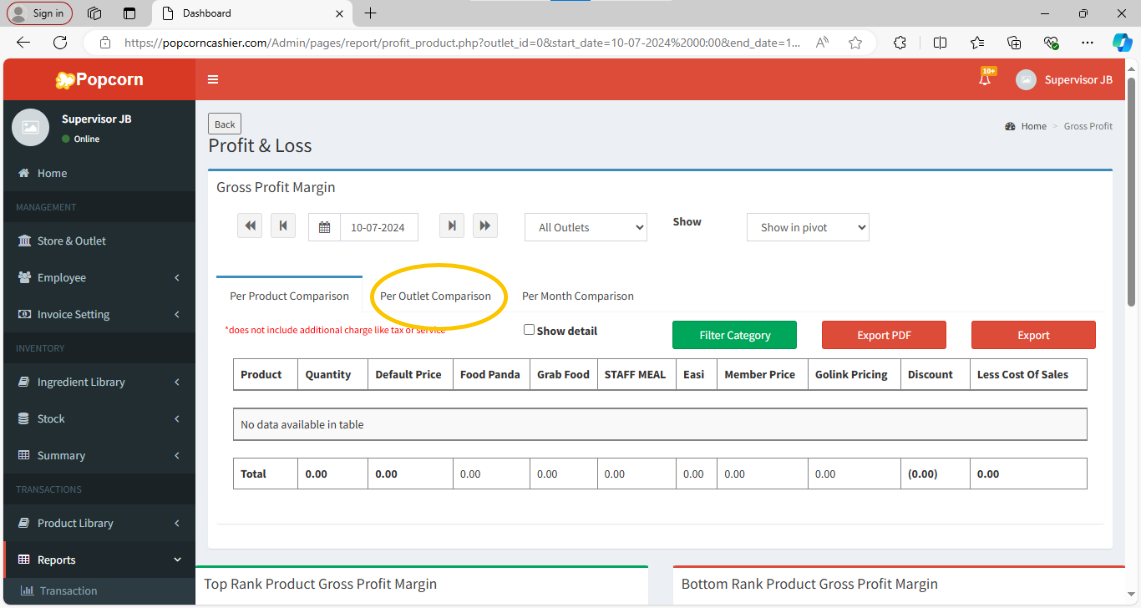Screen dimensions: 1141x608
Task: Follow the Home breadcrumb link
Action: 1033,126
